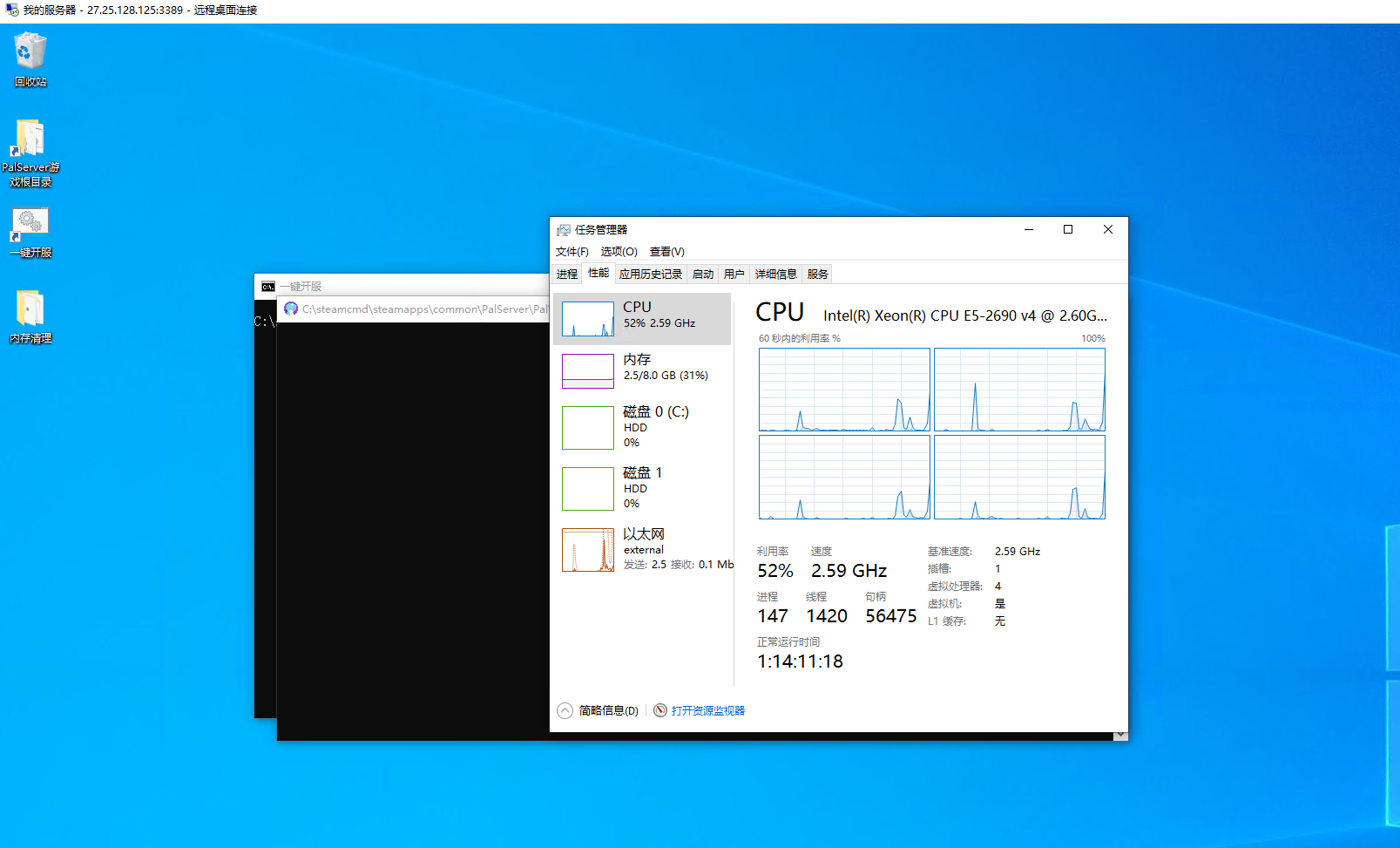The height and width of the screenshot is (848, 1400).
Task: Click the handle count 56475
Action: [891, 616]
